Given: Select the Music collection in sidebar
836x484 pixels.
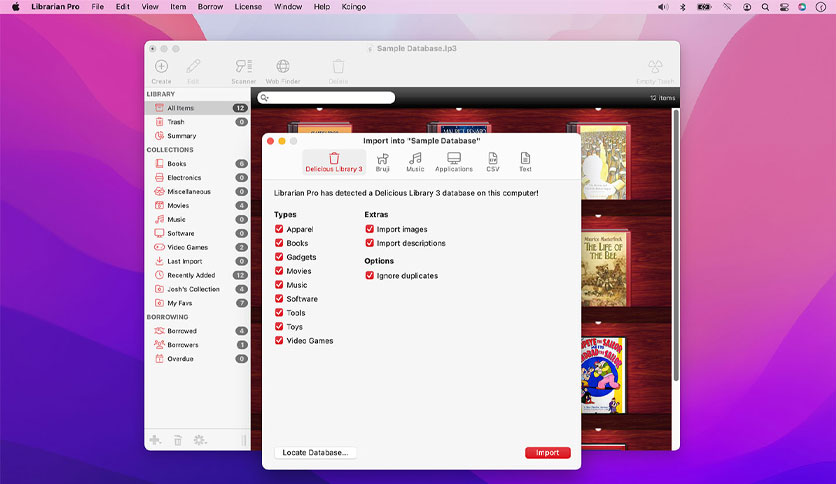Looking at the screenshot, I should click(x=198, y=219).
